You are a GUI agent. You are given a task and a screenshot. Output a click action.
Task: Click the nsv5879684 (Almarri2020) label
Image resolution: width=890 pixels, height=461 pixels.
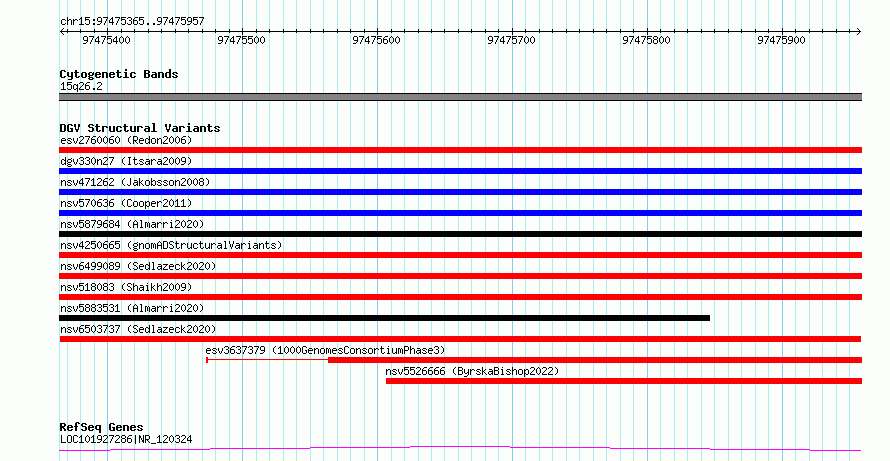click(x=132, y=224)
